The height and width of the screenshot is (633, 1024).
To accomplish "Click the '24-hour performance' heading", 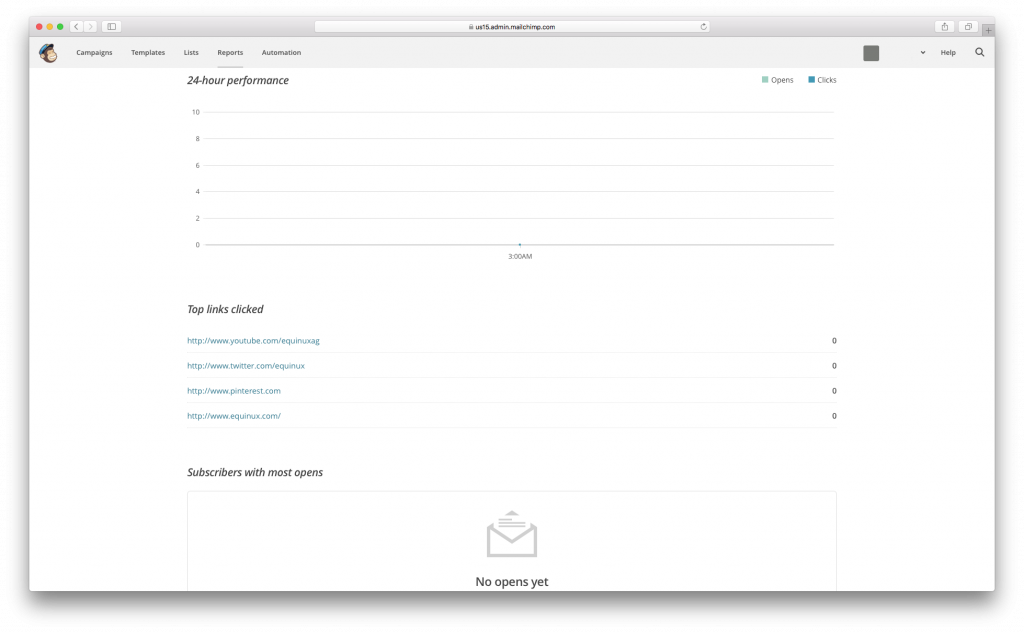I will [x=238, y=80].
